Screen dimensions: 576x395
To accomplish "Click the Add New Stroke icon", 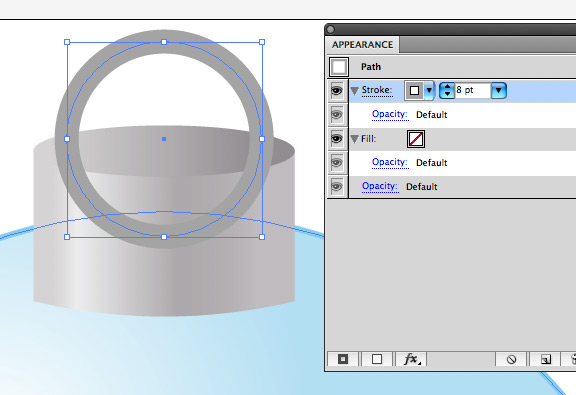I will 343,359.
